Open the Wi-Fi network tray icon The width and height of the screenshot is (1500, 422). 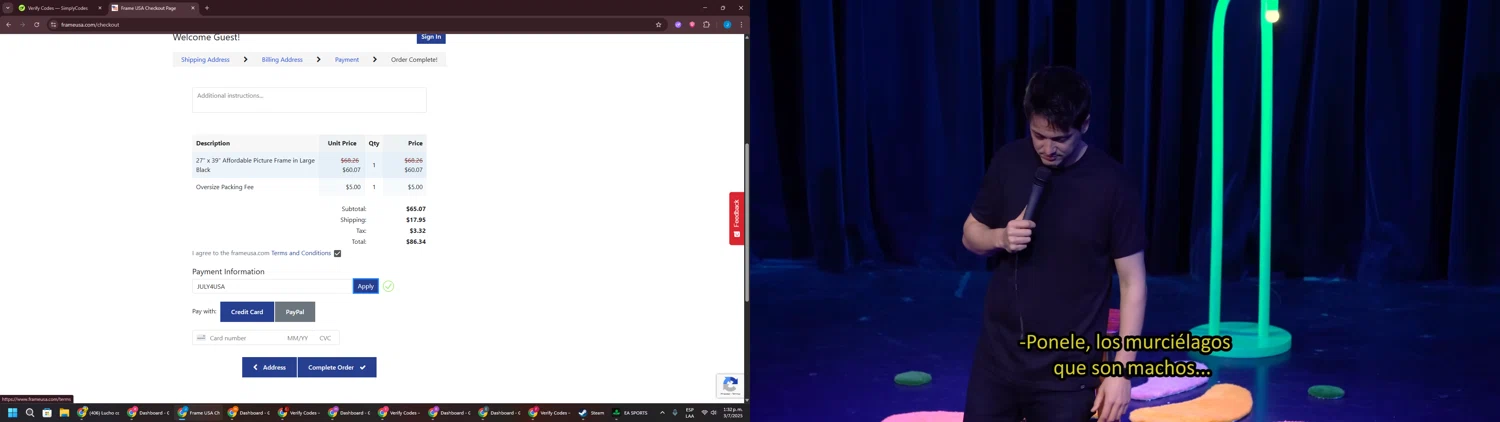[704, 412]
